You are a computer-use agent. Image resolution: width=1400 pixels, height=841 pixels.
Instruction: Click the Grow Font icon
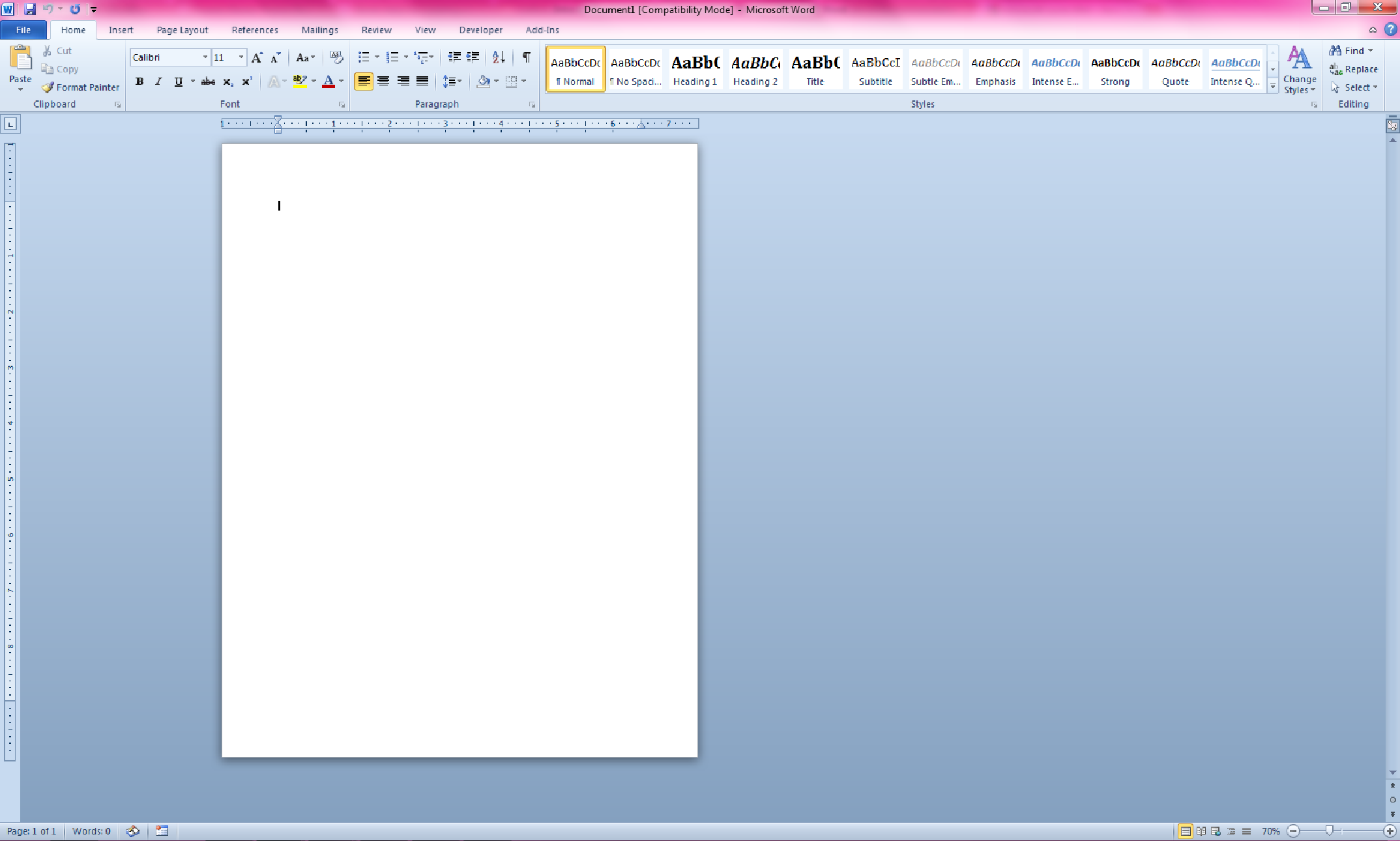[x=257, y=57]
